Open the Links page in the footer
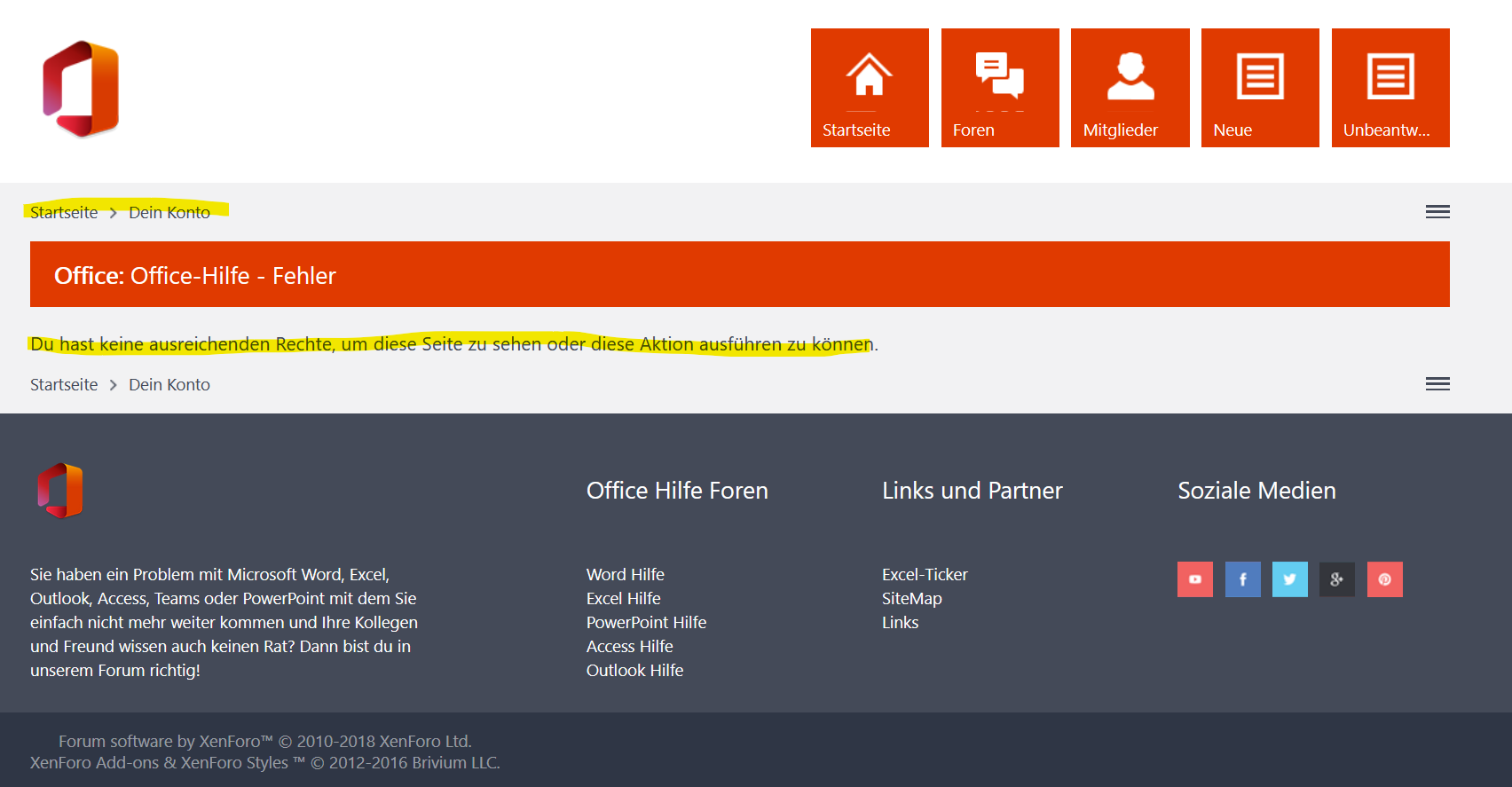Screen dimensions: 1512x787 (x=901, y=622)
